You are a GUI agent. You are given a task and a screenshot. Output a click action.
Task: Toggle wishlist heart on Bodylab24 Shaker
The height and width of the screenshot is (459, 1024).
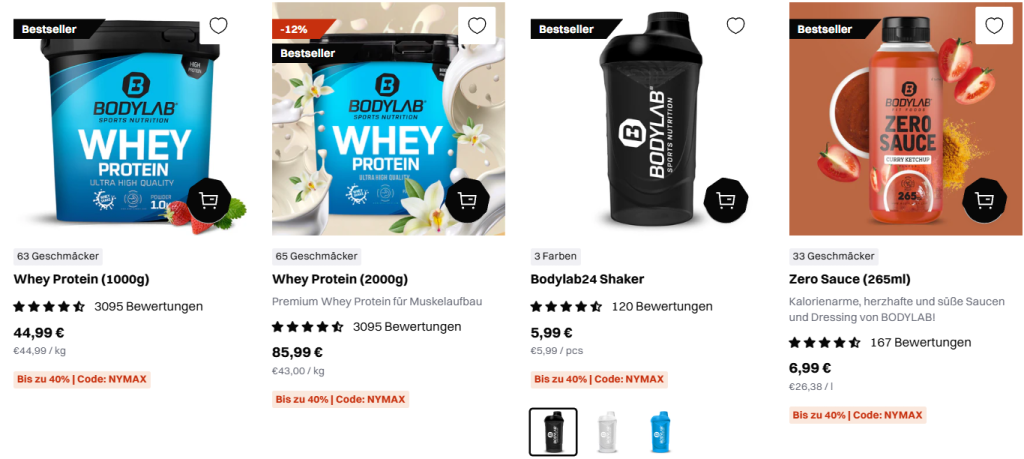pos(735,26)
